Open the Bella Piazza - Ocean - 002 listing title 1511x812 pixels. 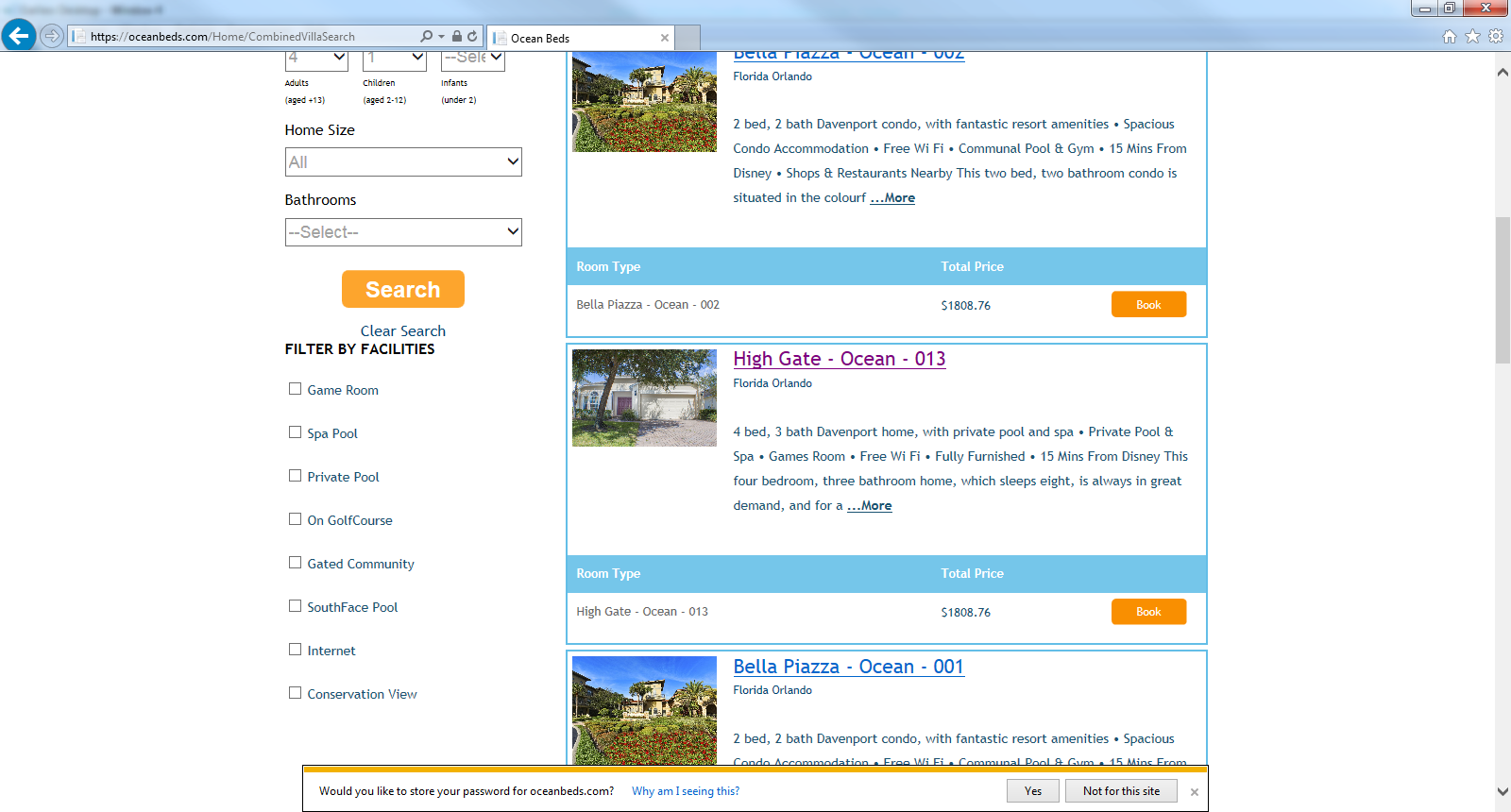pos(849,56)
